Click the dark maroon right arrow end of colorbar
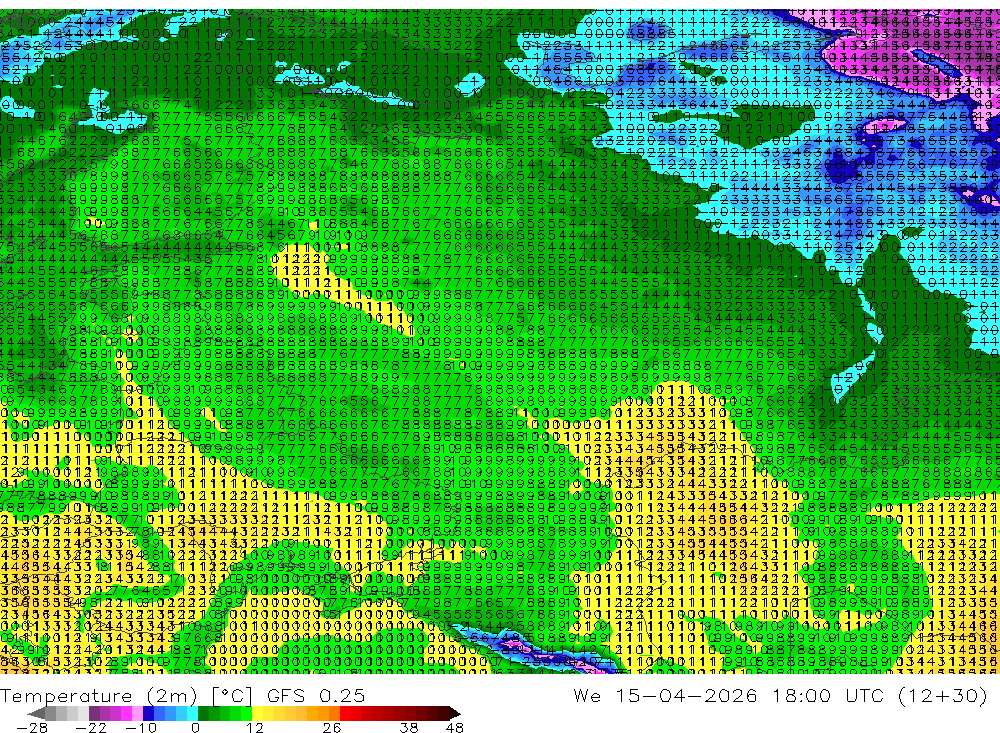Image resolution: width=1000 pixels, height=733 pixels. click(x=454, y=713)
